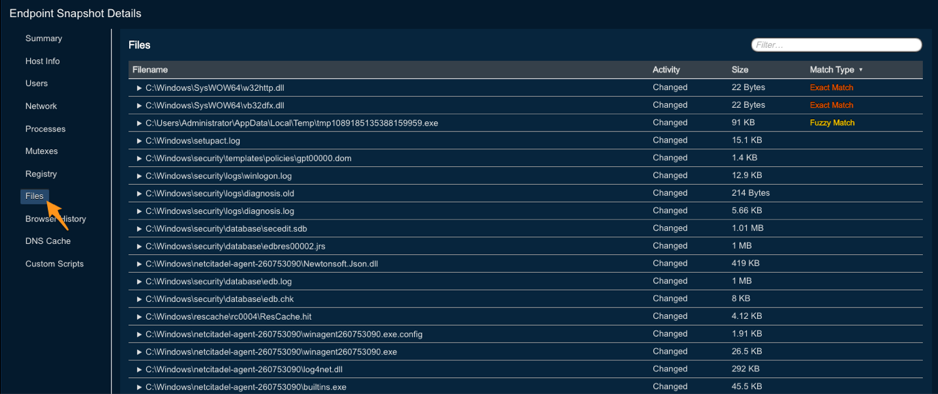
Task: Open the Users section
Action: pyautogui.click(x=36, y=84)
